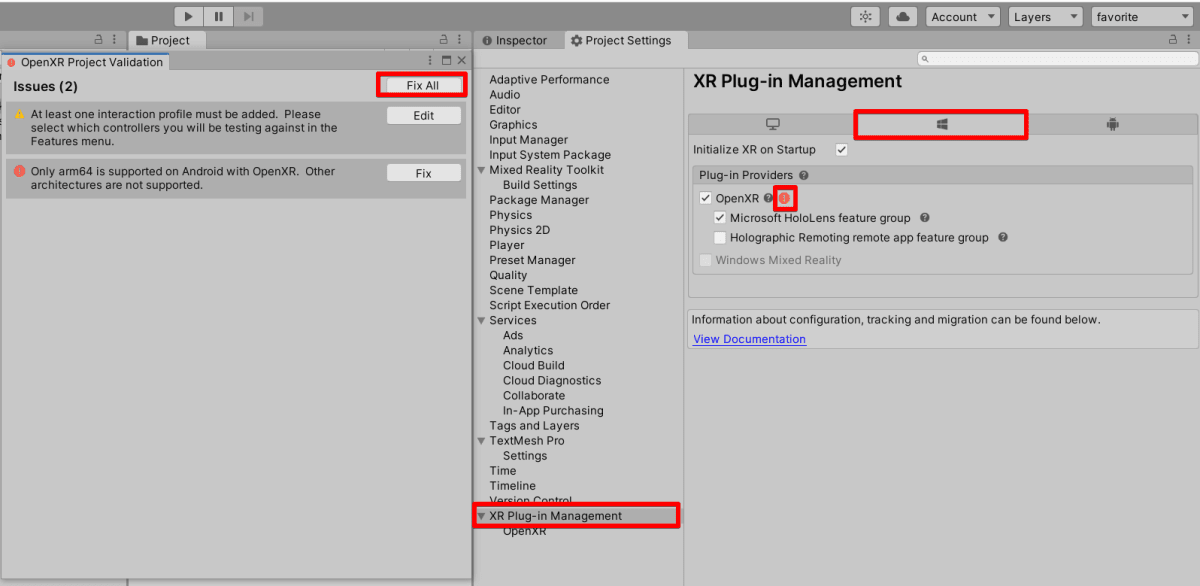Click the help icon next to OpenXR

coord(769,198)
